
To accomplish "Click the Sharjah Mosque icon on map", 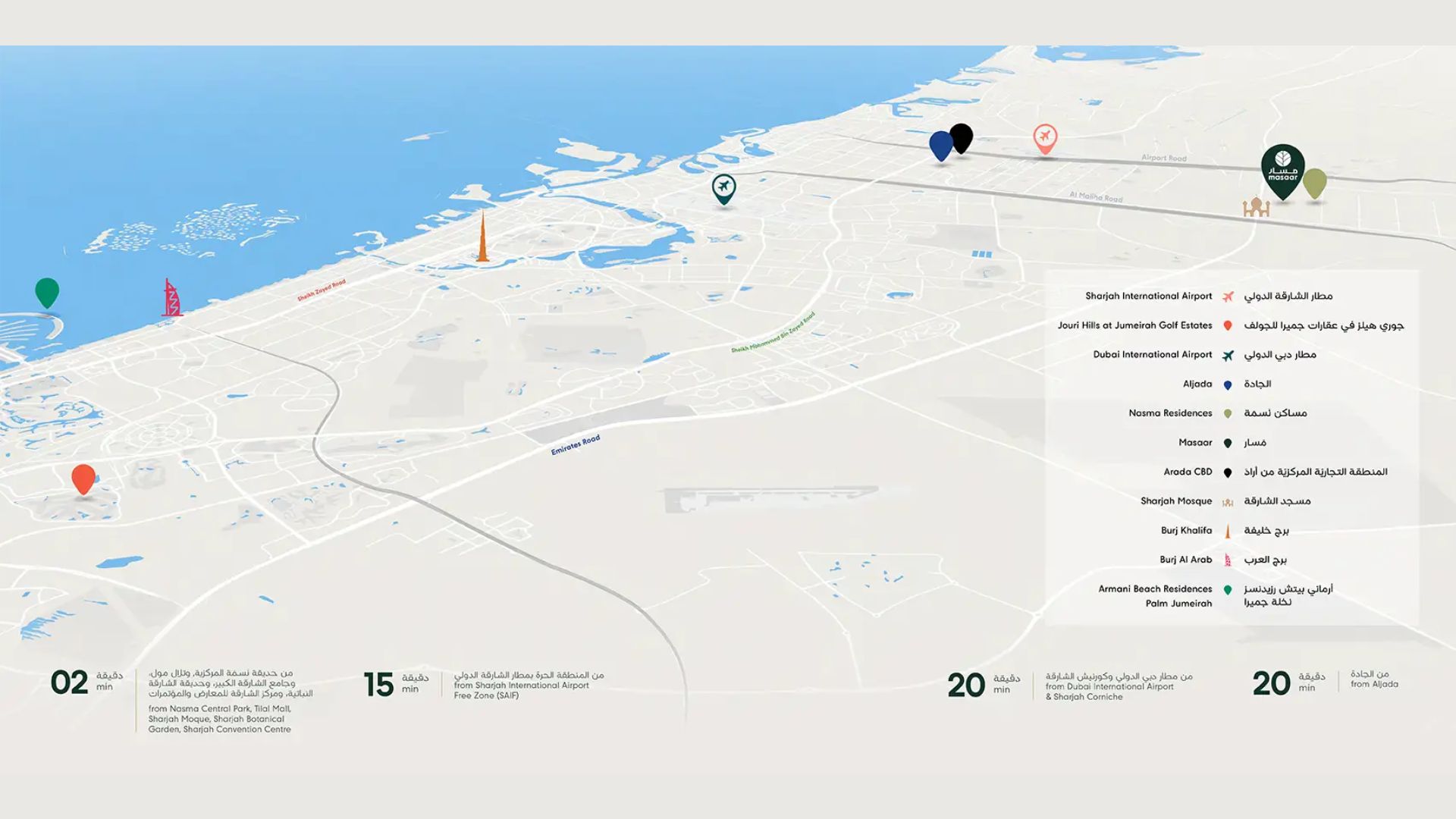I will pyautogui.click(x=1256, y=206).
